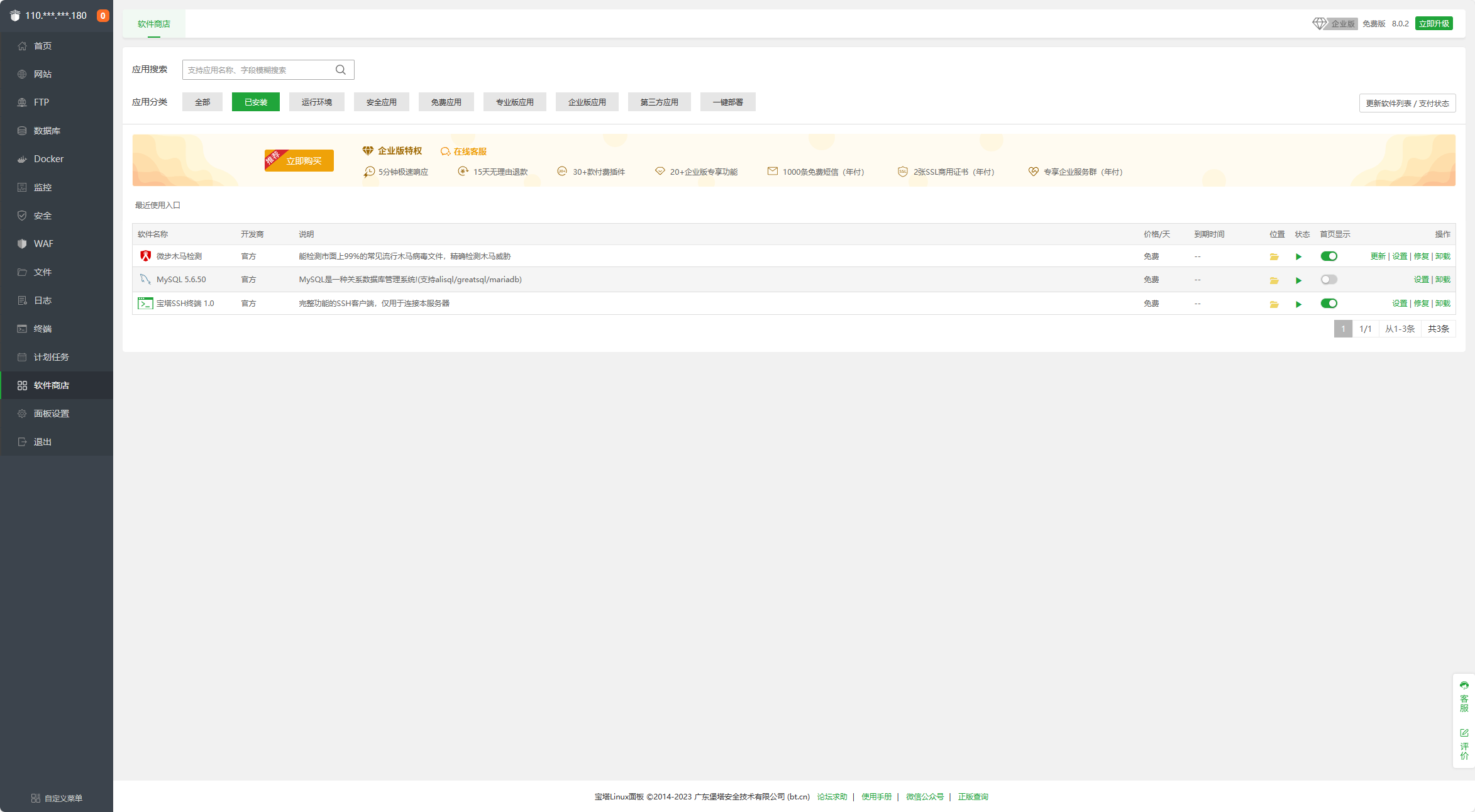Screen dimensions: 1475x812
Task: Toggle homepage display for 宝塔SSH终端
Action: [1329, 304]
